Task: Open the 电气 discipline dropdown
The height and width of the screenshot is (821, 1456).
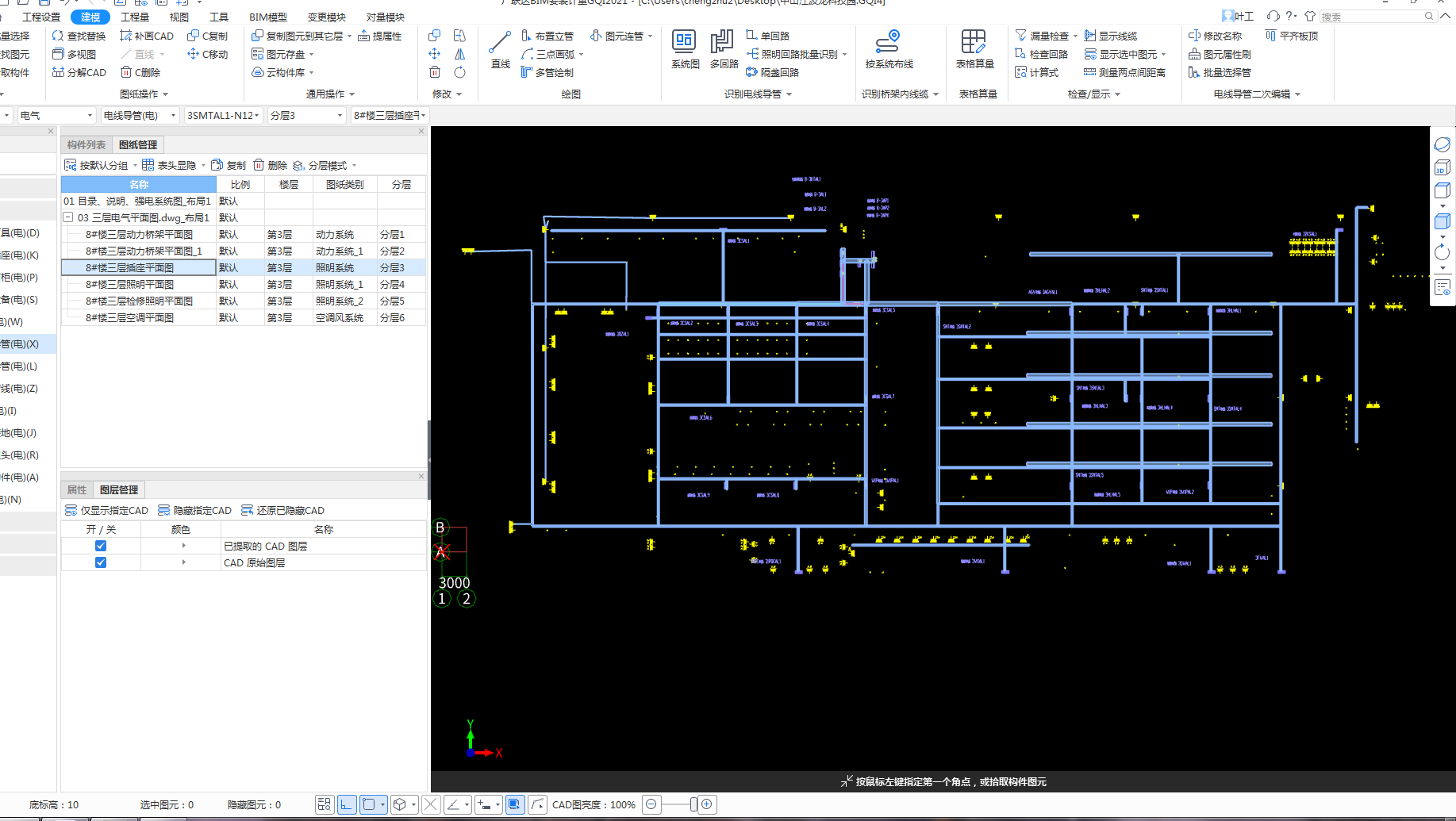Action: pyautogui.click(x=56, y=115)
